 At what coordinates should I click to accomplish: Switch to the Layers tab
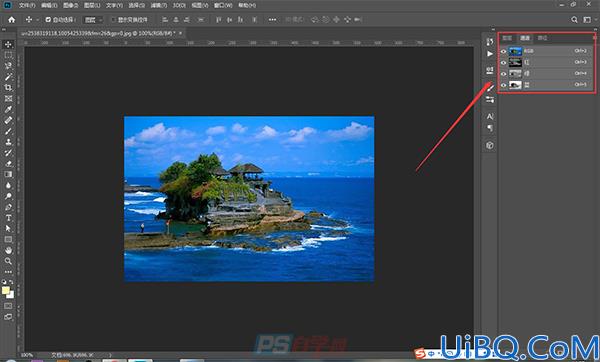tap(507, 38)
